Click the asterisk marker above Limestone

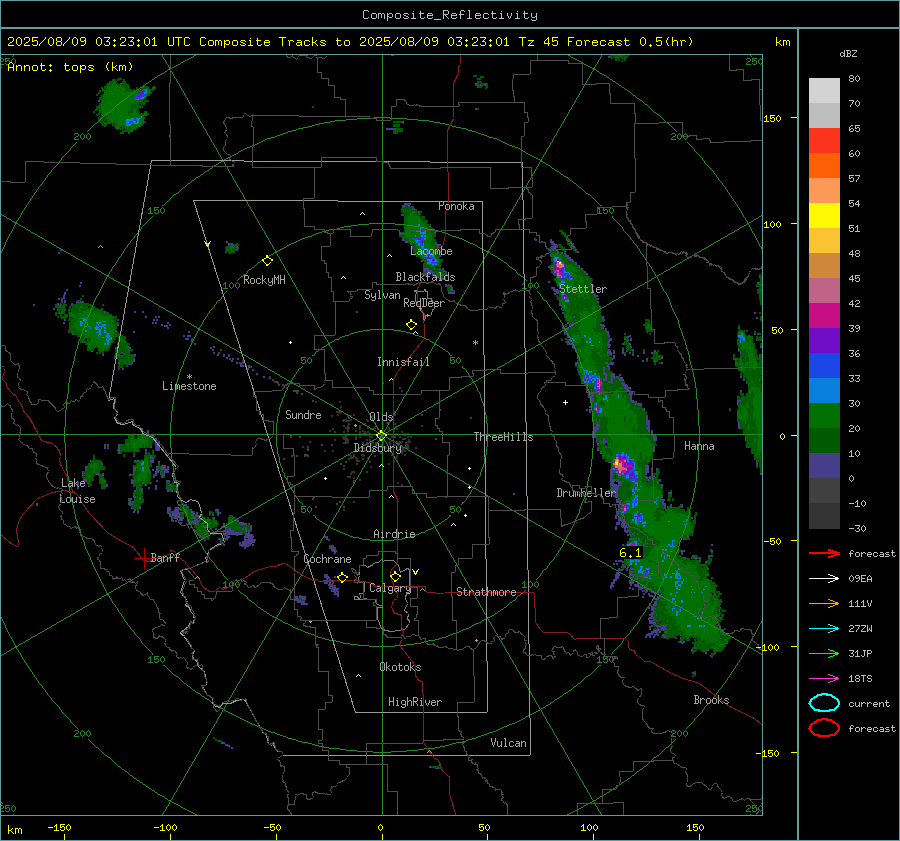189,377
